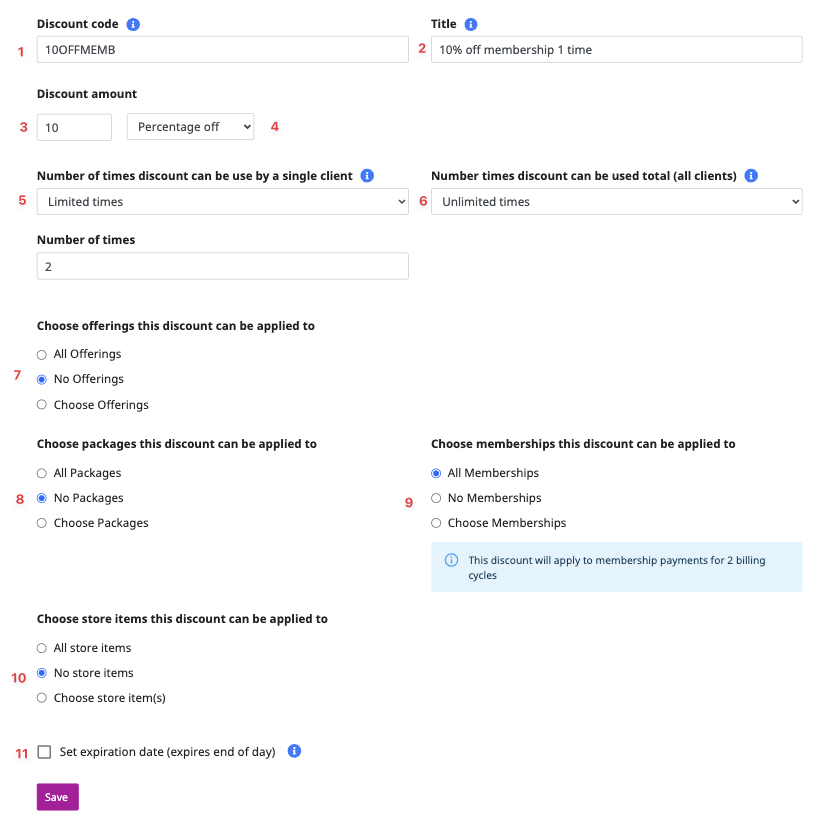The image size is (834, 820).
Task: Focus the Number of times field
Action: click(x=222, y=266)
